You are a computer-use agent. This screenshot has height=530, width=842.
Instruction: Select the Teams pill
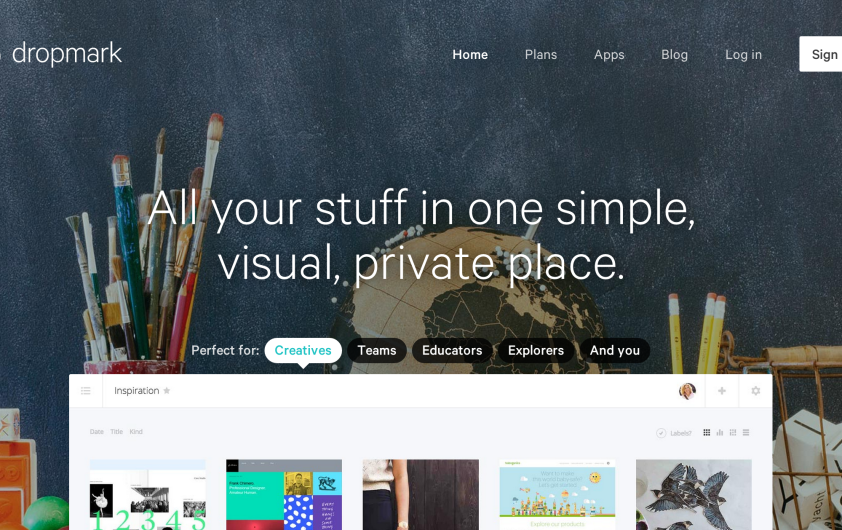[x=377, y=351]
